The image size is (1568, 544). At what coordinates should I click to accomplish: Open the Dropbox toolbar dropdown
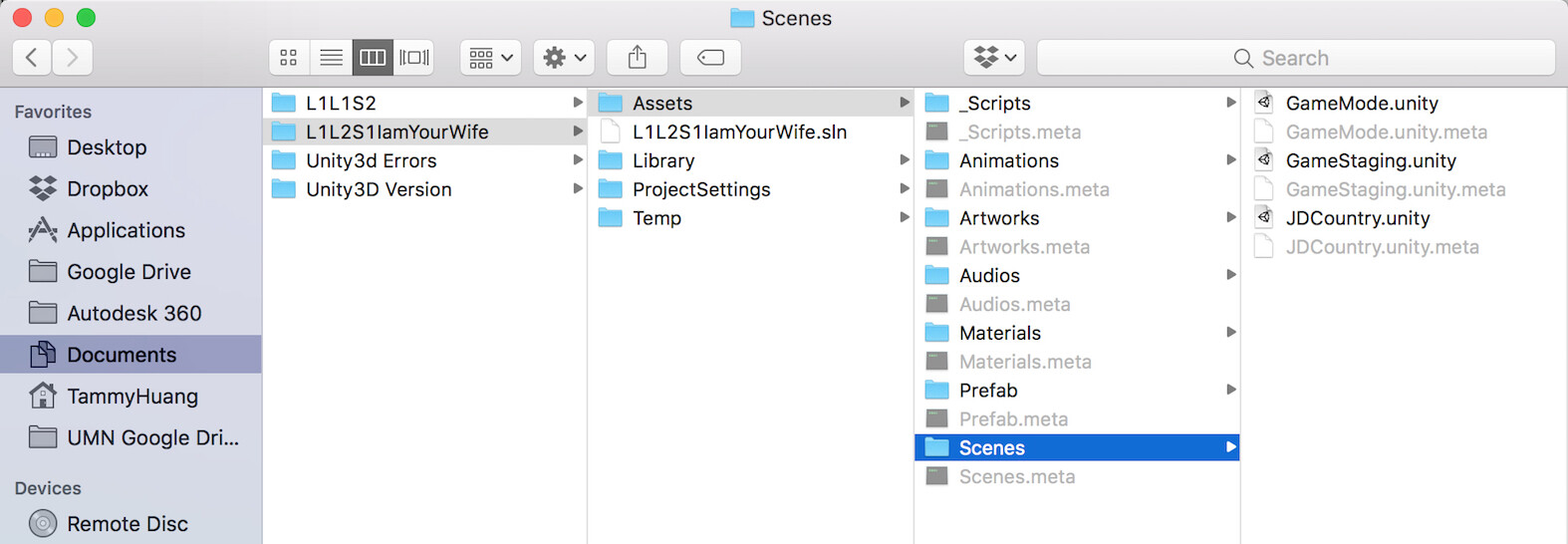pyautogui.click(x=995, y=58)
